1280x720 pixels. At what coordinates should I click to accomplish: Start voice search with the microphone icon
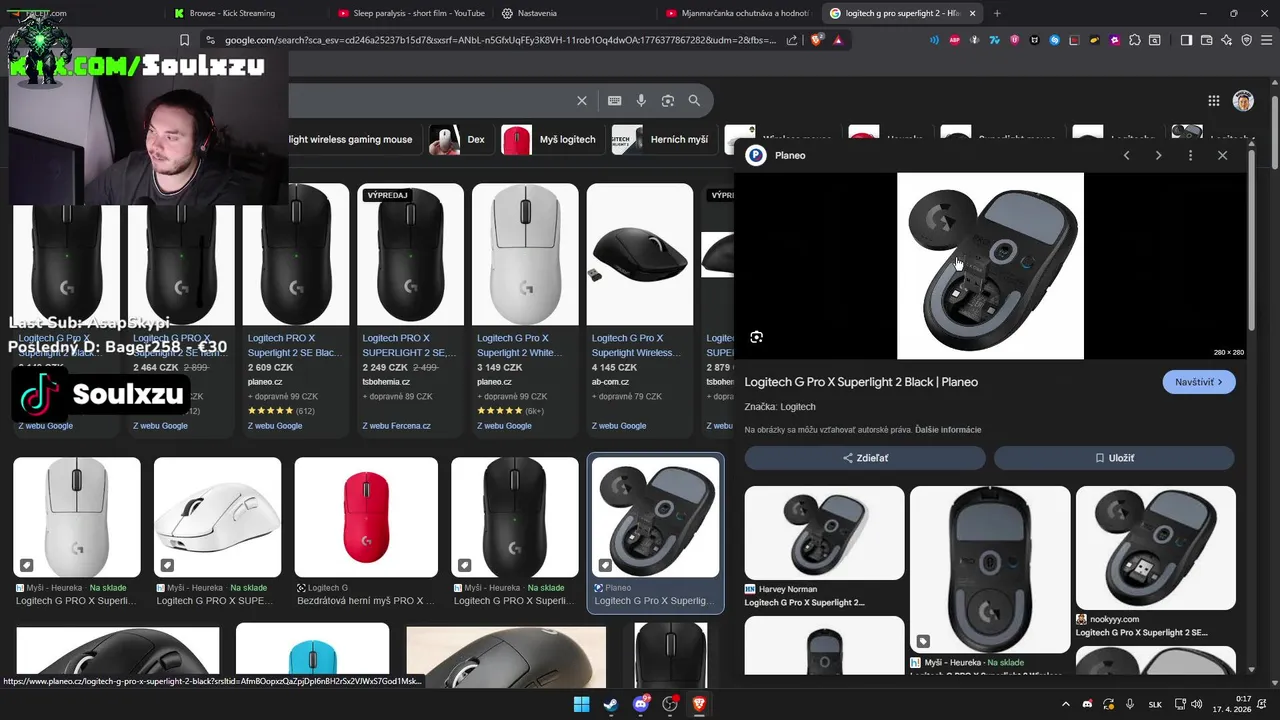tap(641, 100)
